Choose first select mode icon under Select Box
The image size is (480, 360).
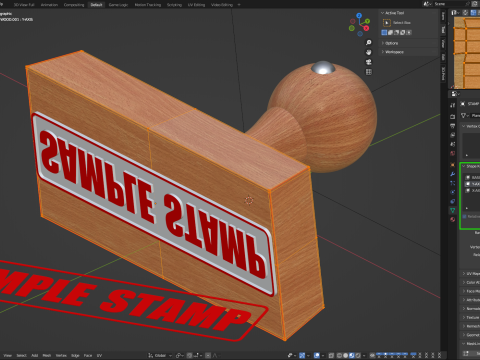click(384, 32)
